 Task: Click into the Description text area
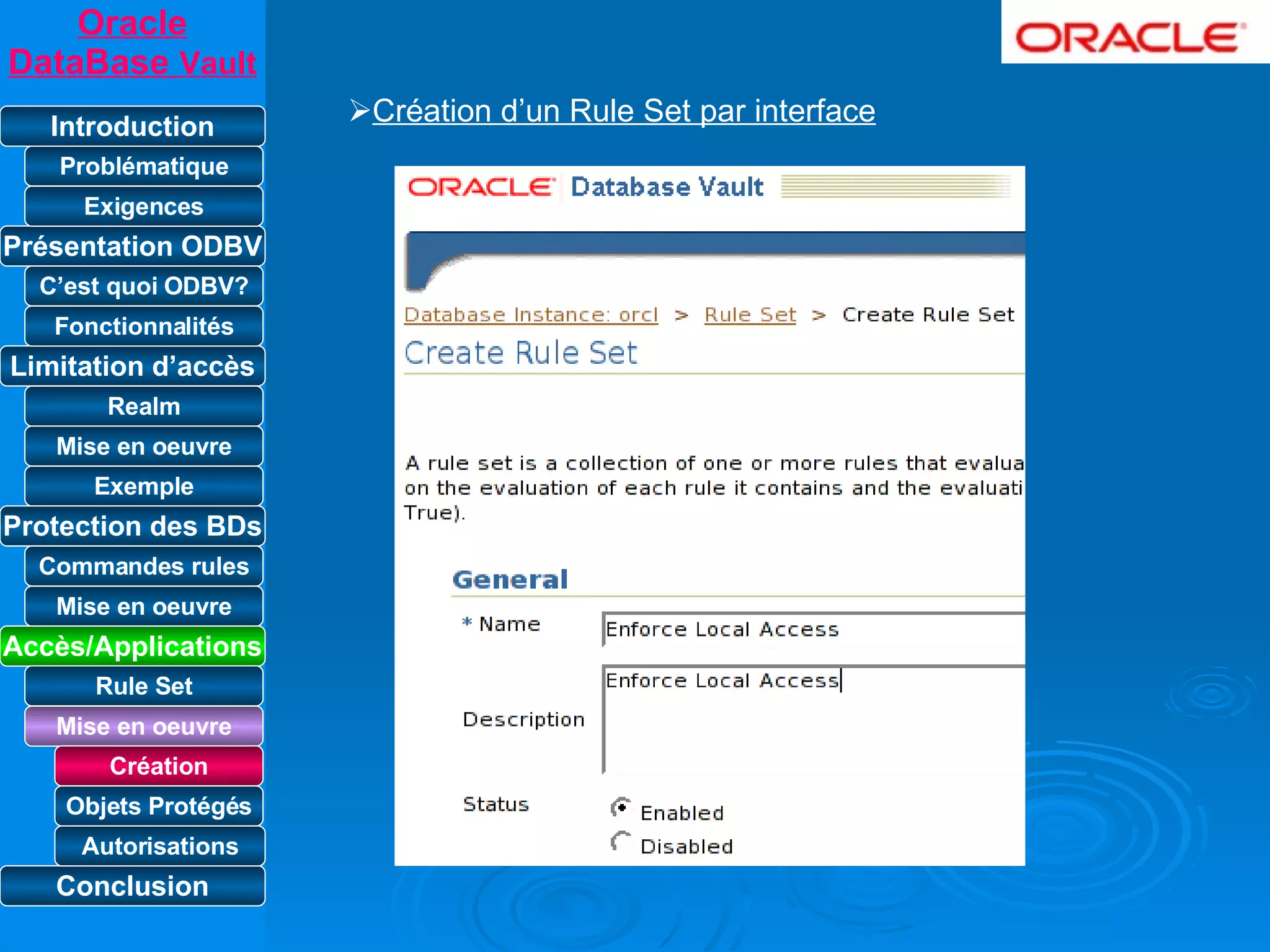tap(814, 720)
